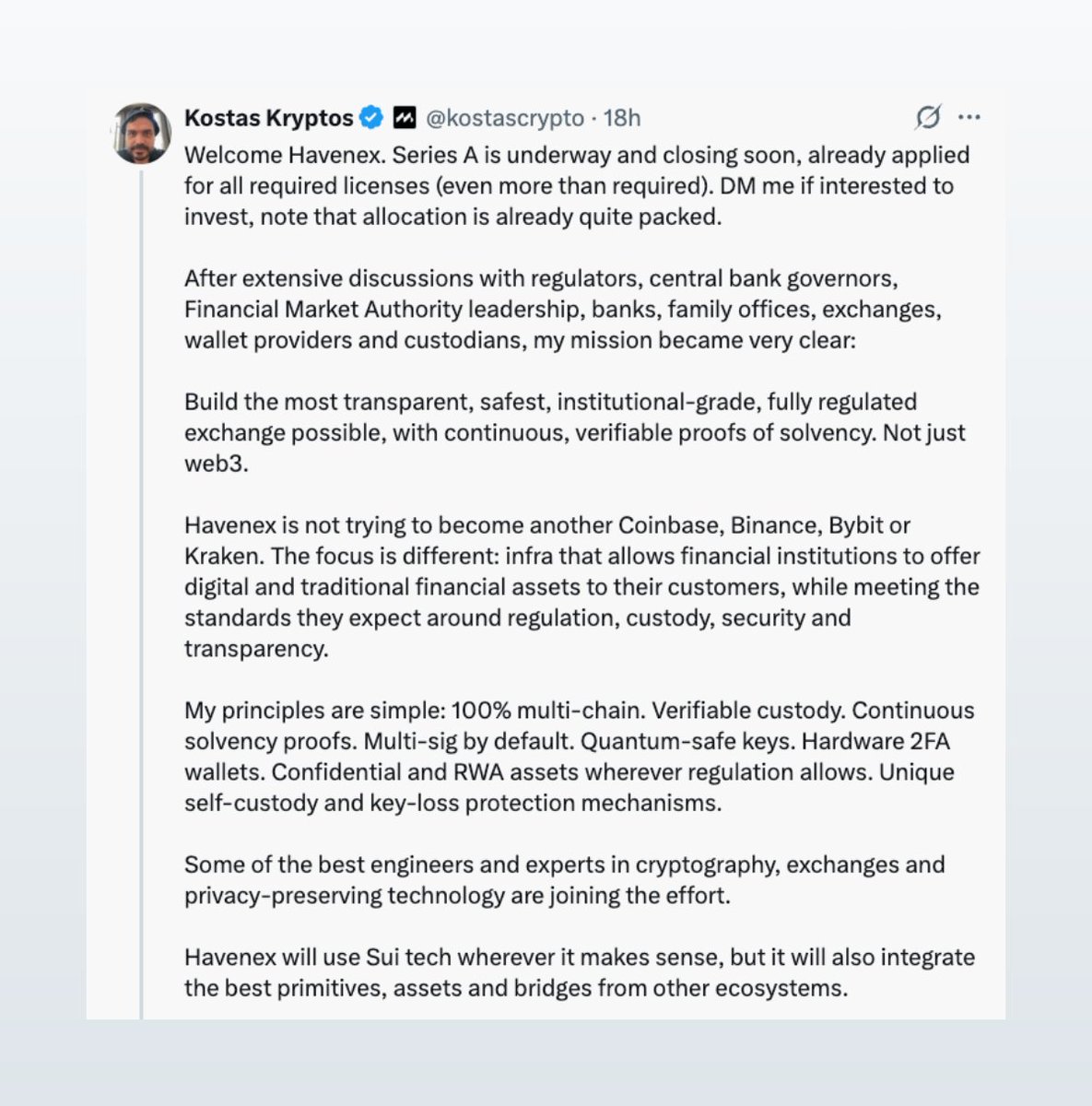Select the 'After extensive discussions with regulators' paragraph

point(563,309)
